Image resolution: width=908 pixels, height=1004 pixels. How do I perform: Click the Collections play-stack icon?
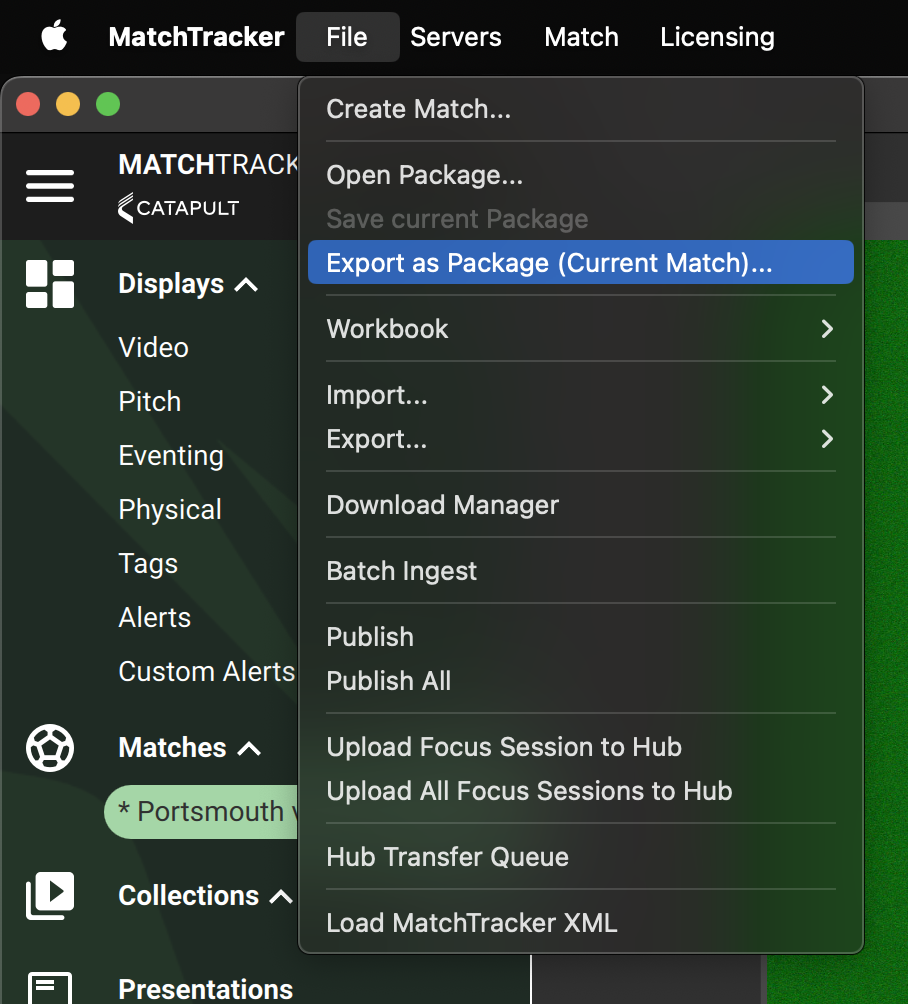50,896
